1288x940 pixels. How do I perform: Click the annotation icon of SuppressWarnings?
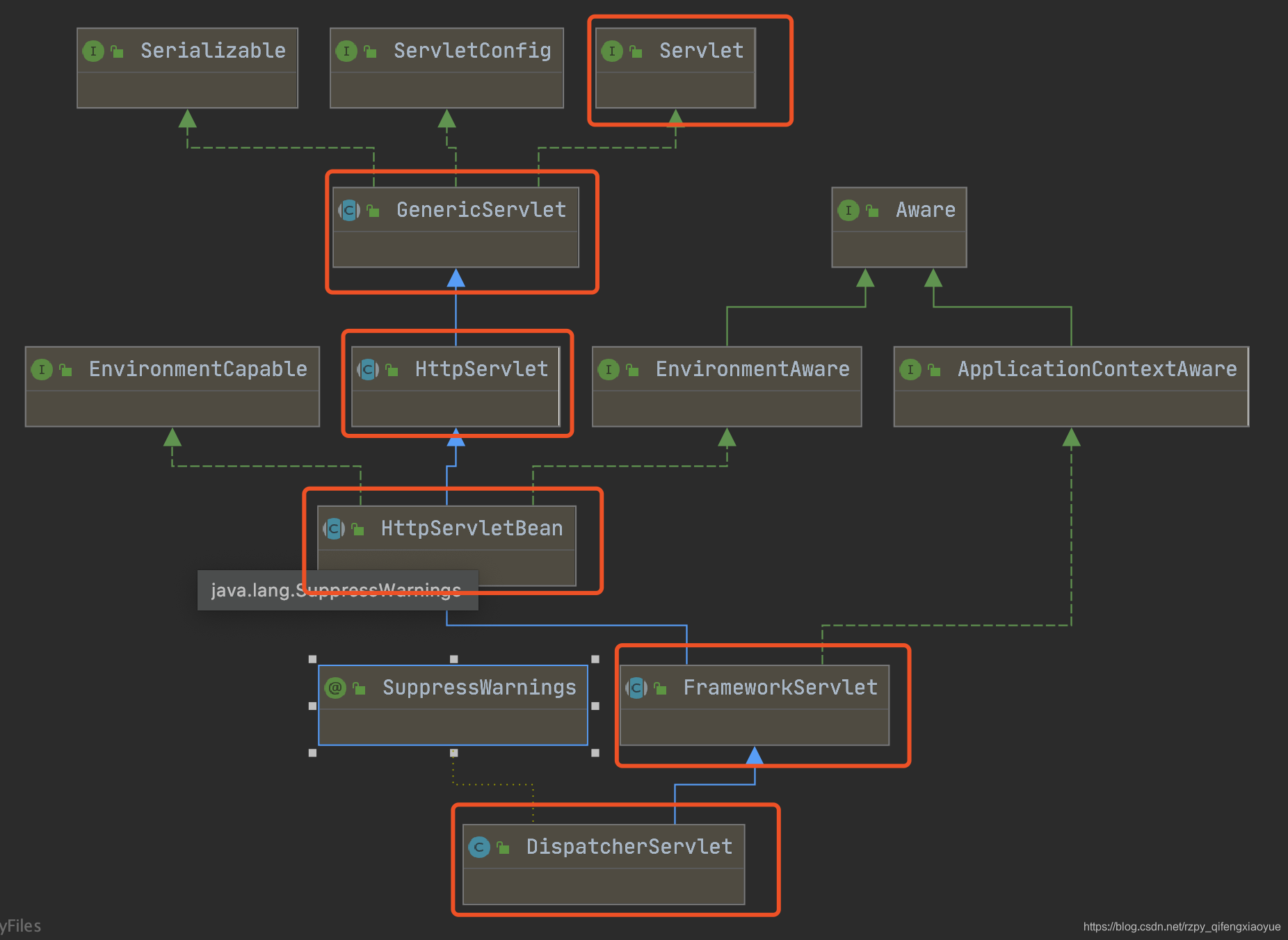coord(335,688)
